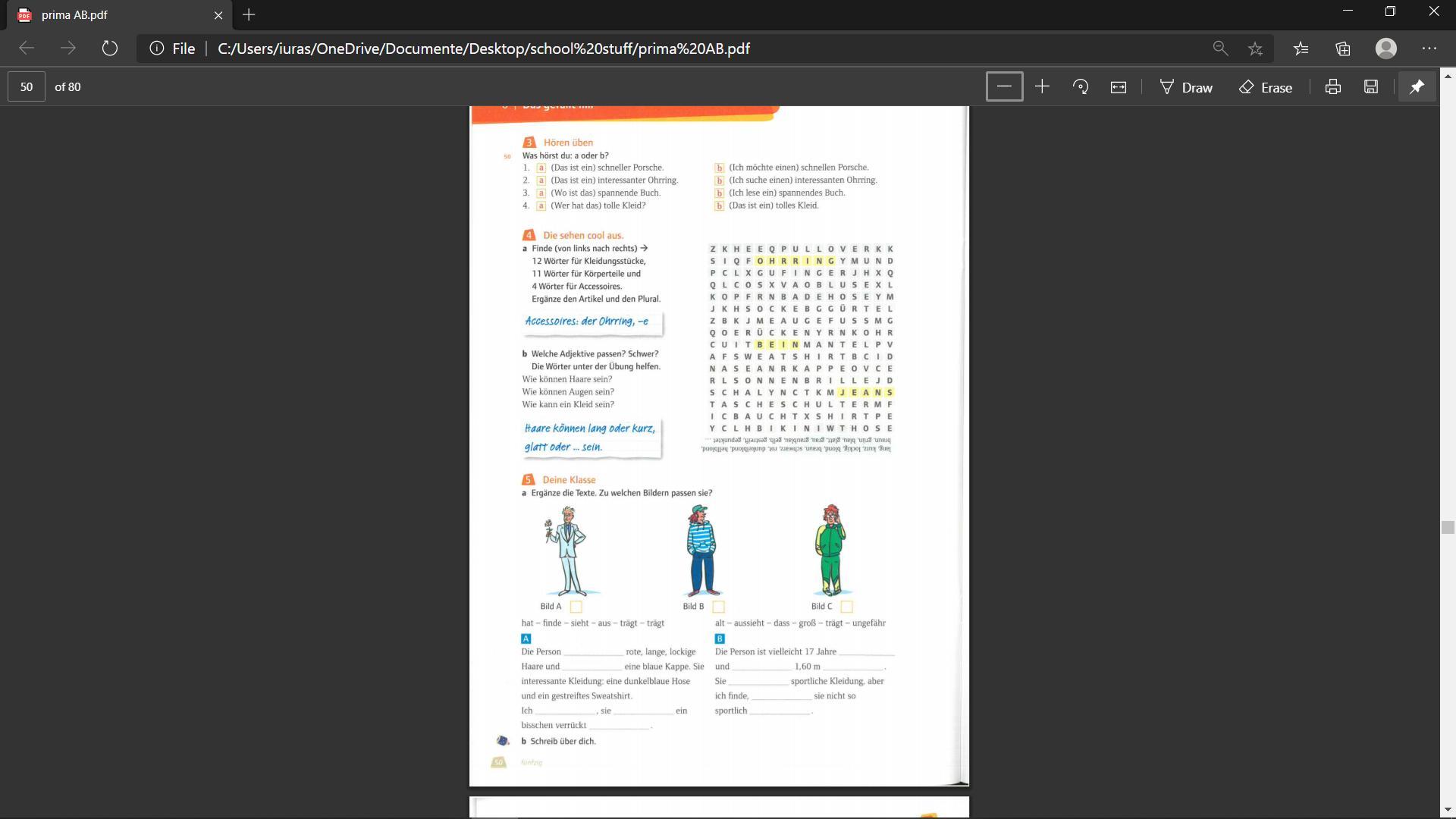Image resolution: width=1456 pixels, height=819 pixels.
Task: Click the vertical scrollbar down arrow
Action: 1448,811
